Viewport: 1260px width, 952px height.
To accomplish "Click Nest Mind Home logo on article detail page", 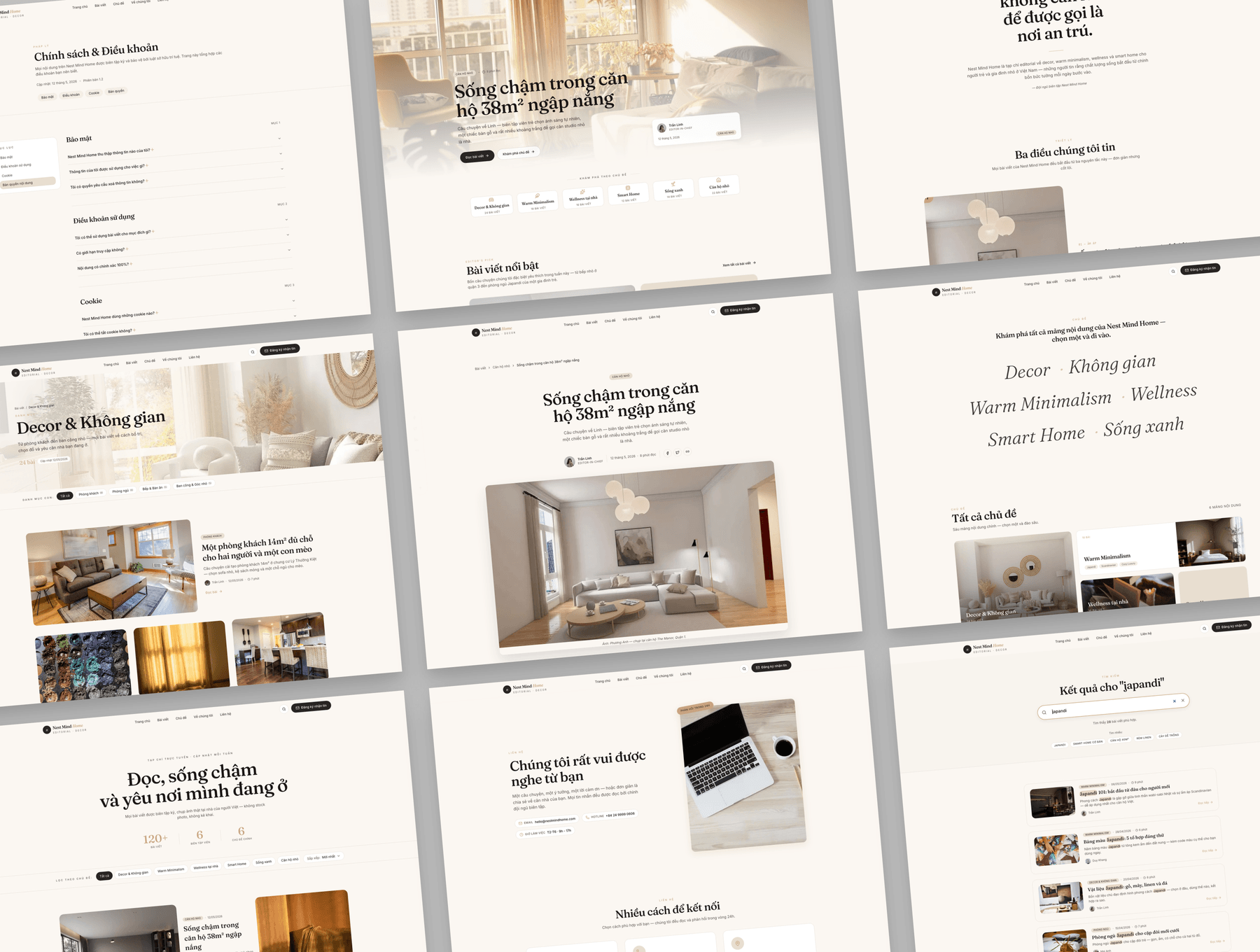I will [x=492, y=330].
